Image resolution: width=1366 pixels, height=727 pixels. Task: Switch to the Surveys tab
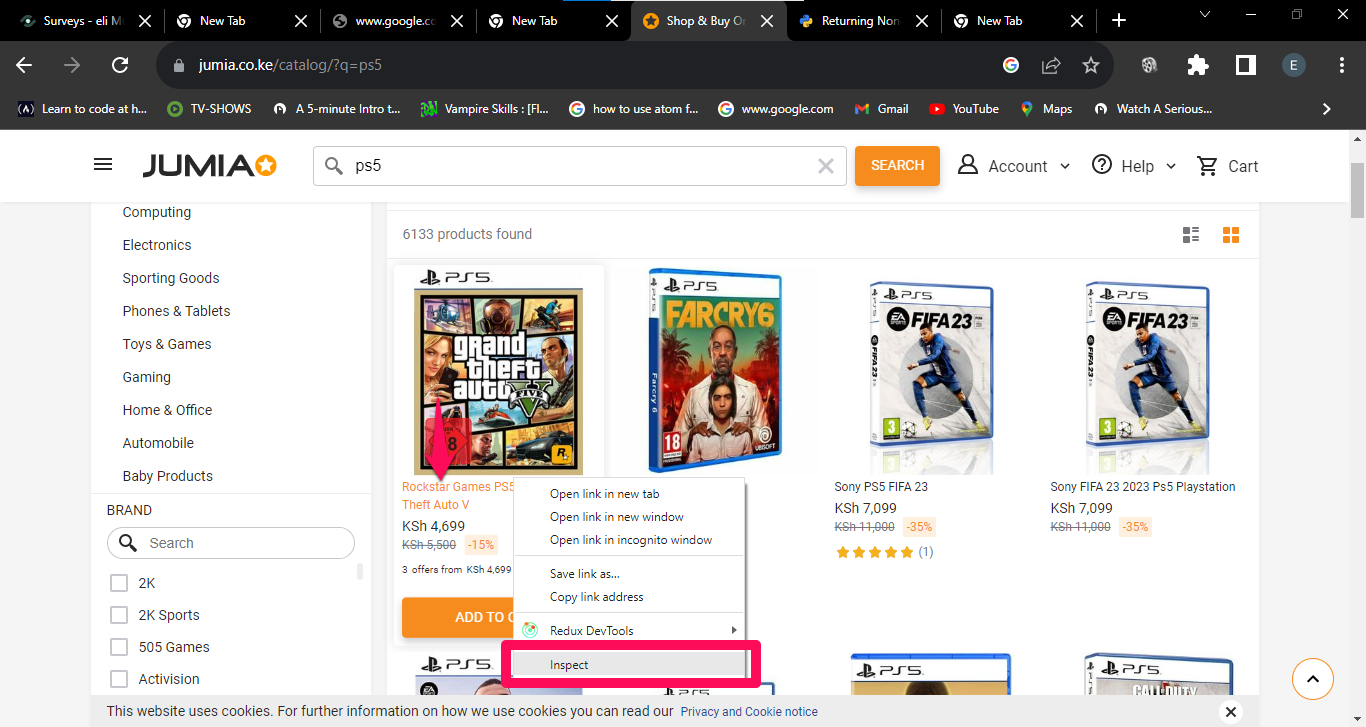(x=82, y=21)
